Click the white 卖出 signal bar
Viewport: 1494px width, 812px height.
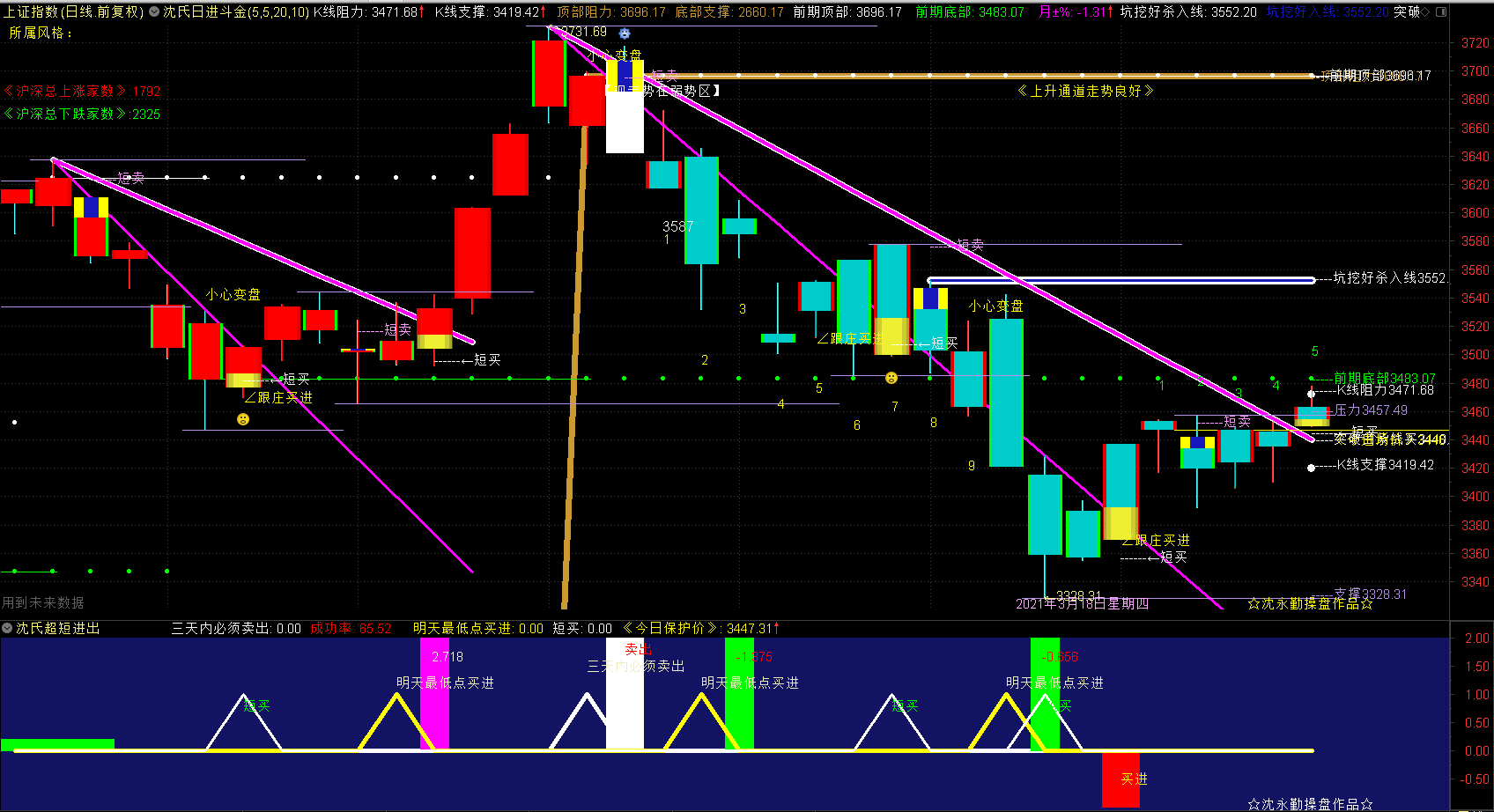coord(625,694)
